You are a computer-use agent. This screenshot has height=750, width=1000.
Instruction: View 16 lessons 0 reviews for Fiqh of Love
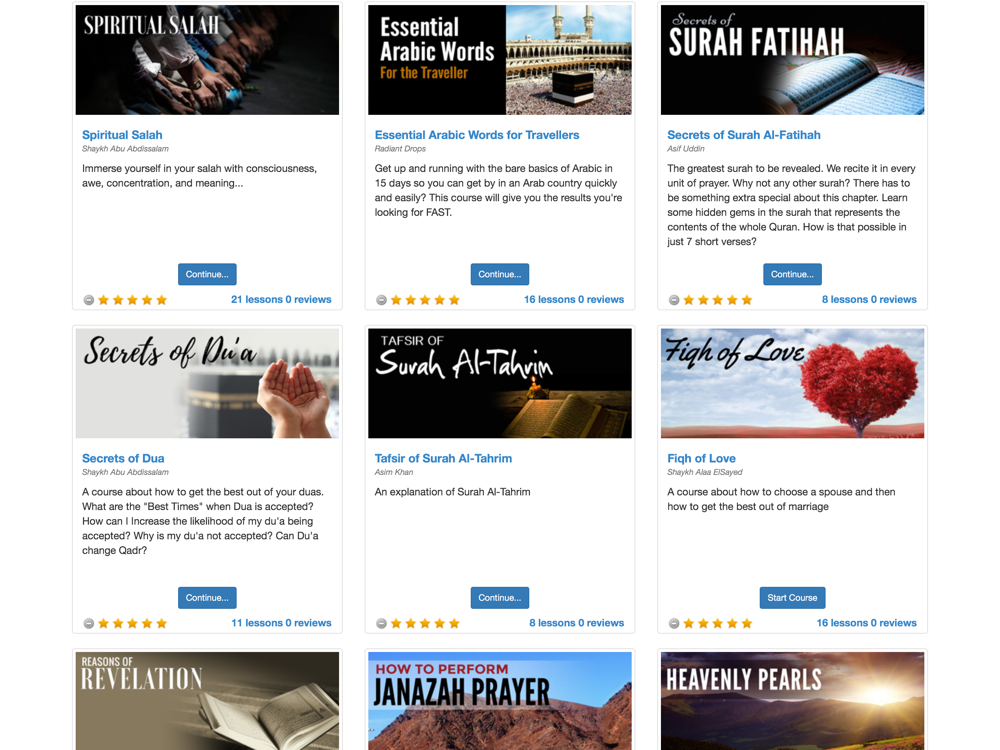pos(867,622)
